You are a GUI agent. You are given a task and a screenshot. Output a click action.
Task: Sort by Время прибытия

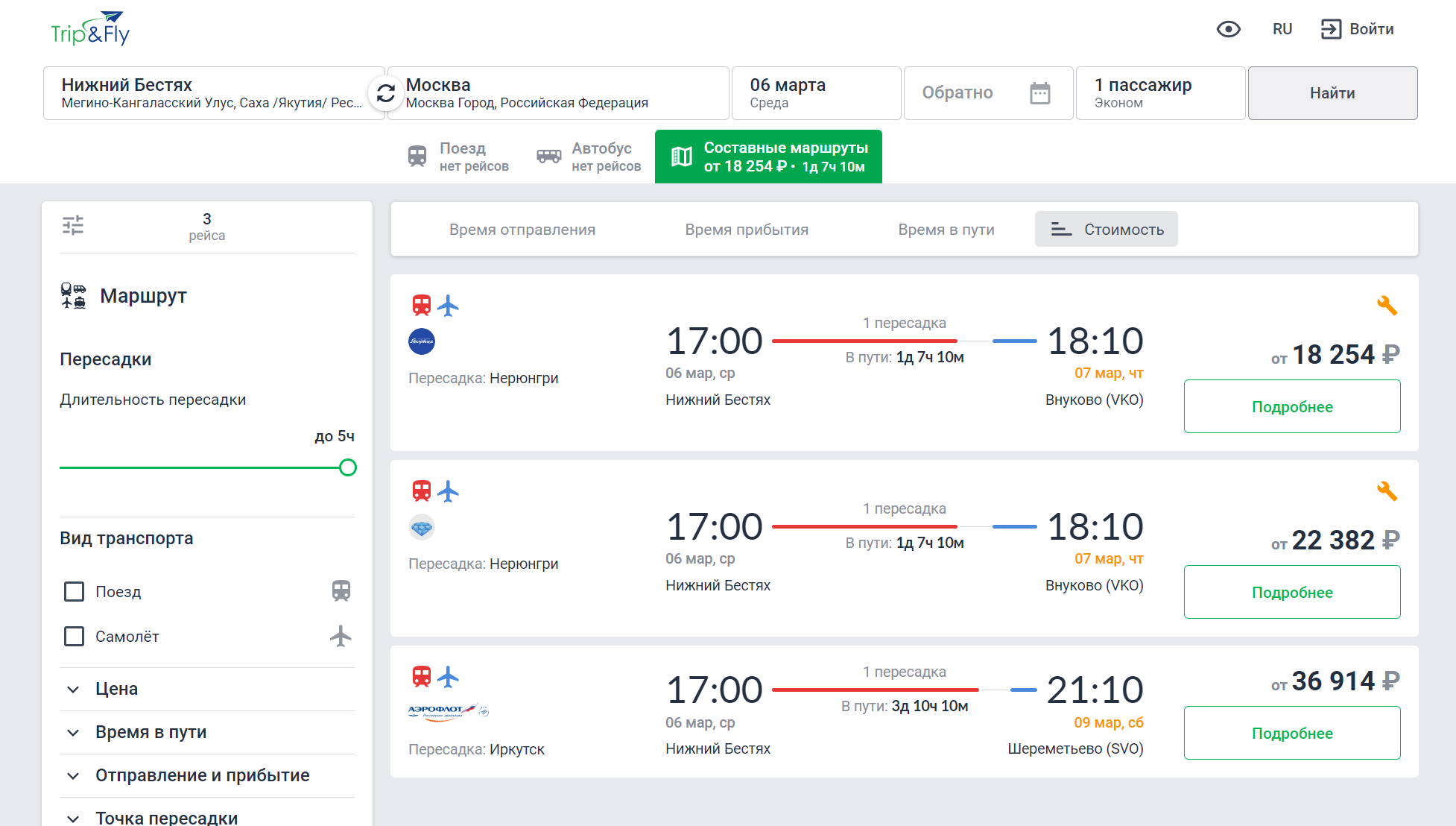pyautogui.click(x=747, y=230)
